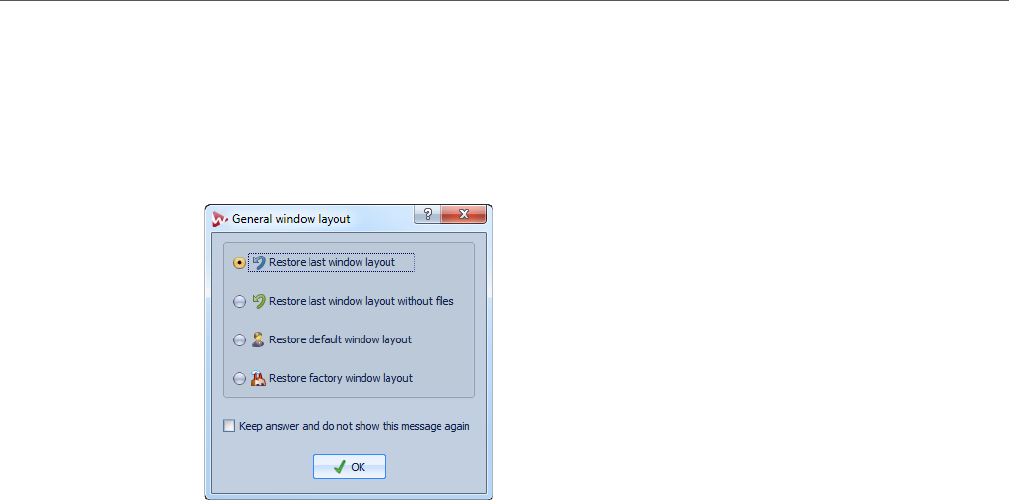Pick the Restore factory window layout radio button

239,378
